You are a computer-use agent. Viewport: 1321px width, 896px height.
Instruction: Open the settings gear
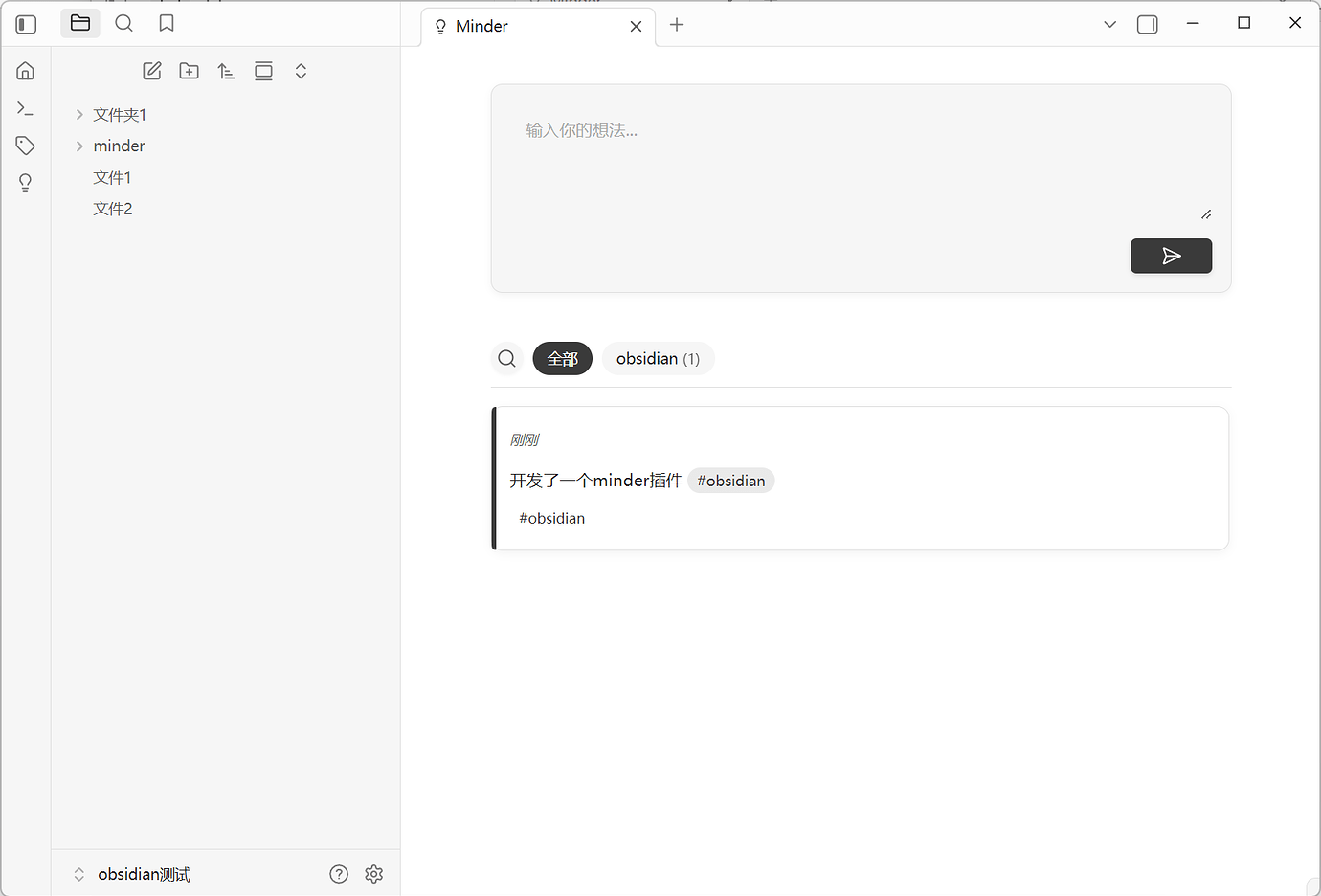[374, 874]
